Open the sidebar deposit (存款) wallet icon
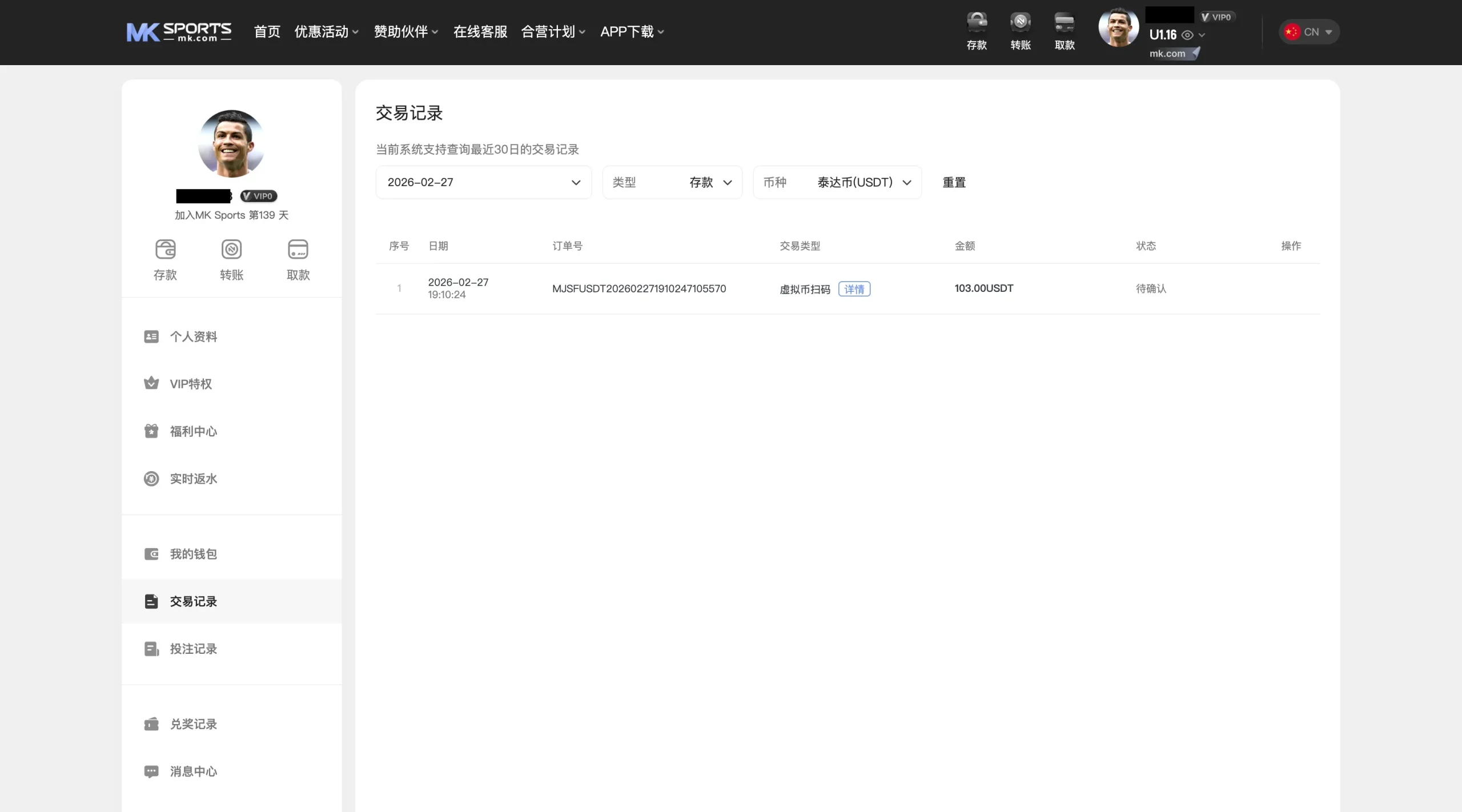Screen dimensions: 1462x812 166,250
